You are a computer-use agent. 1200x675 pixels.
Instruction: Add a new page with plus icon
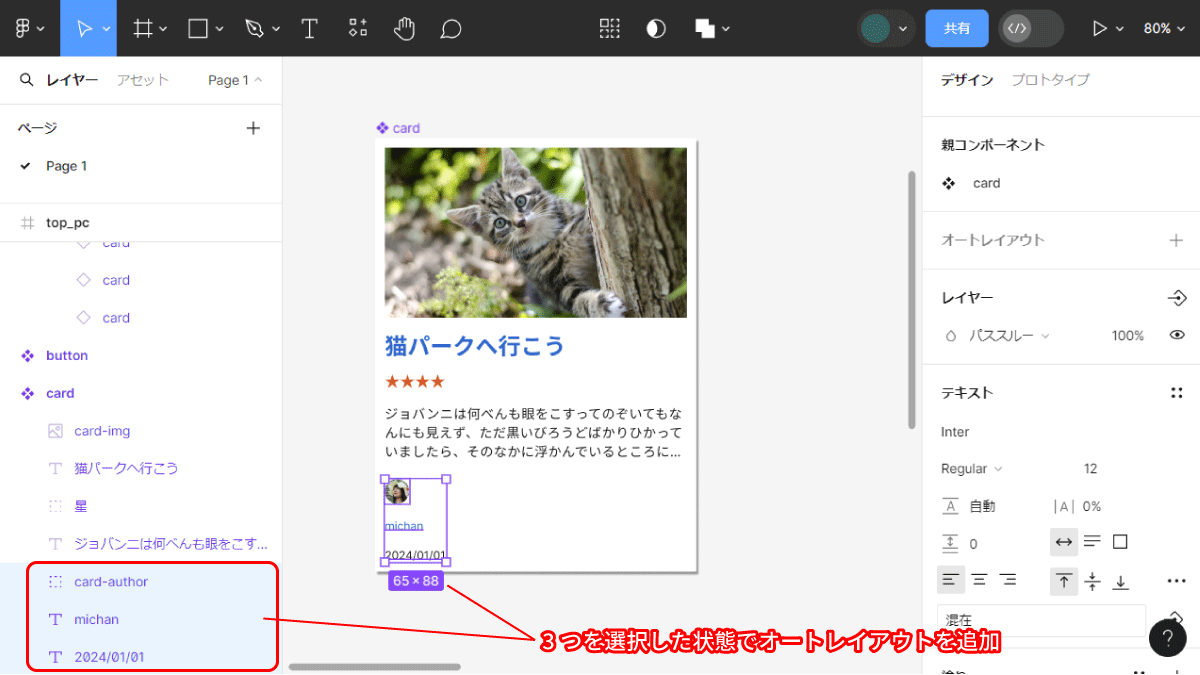point(253,128)
